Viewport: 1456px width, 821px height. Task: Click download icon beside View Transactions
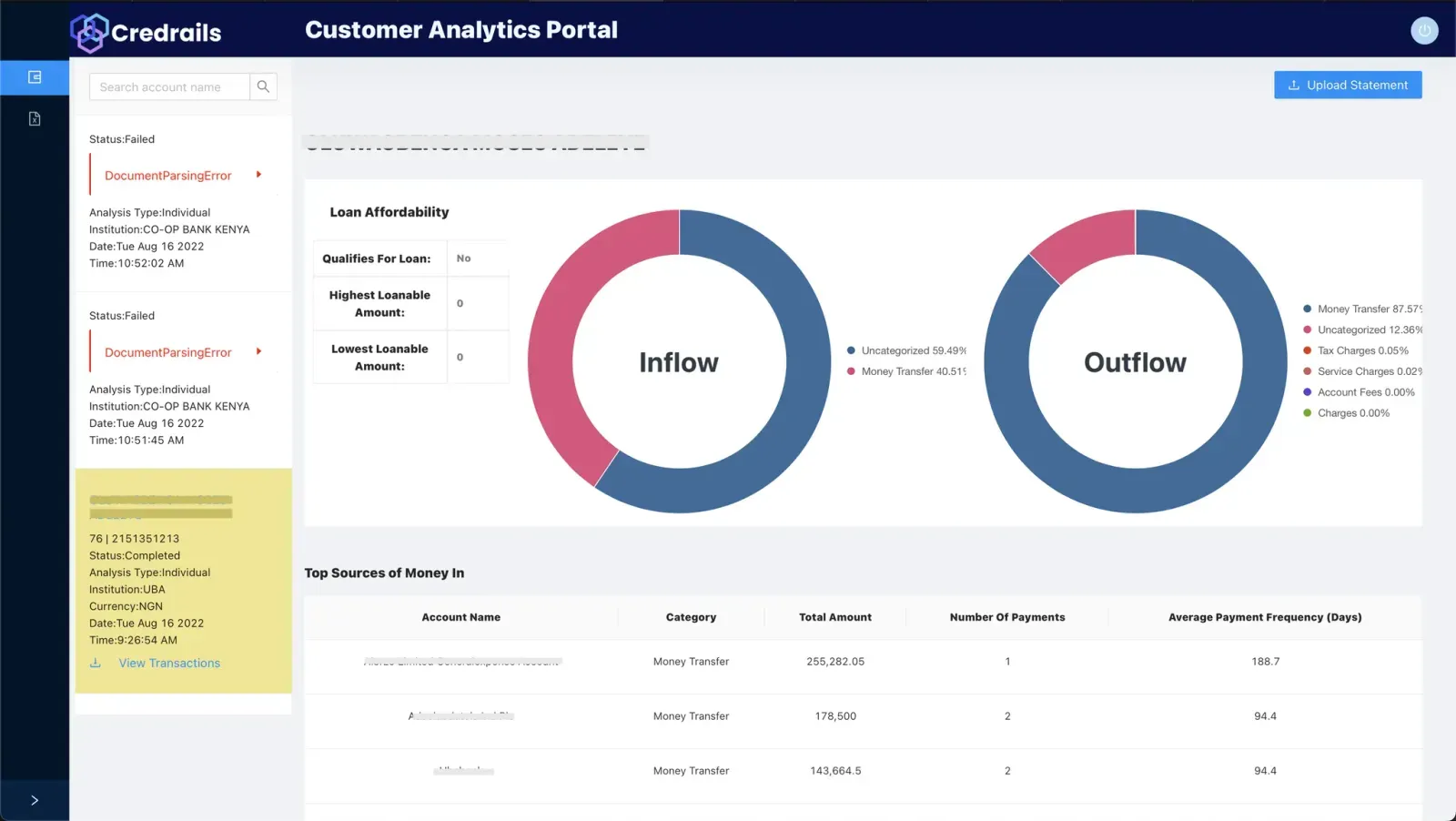[x=96, y=663]
